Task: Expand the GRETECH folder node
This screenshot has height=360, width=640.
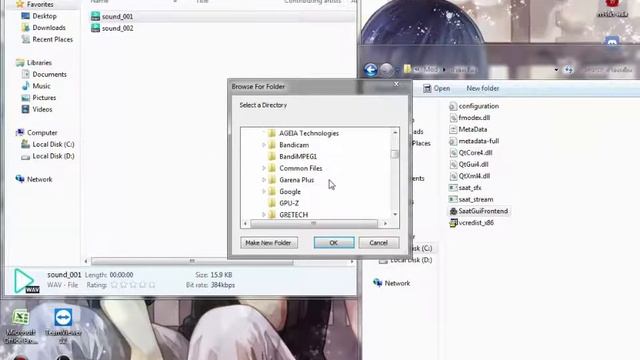Action: tap(264, 214)
